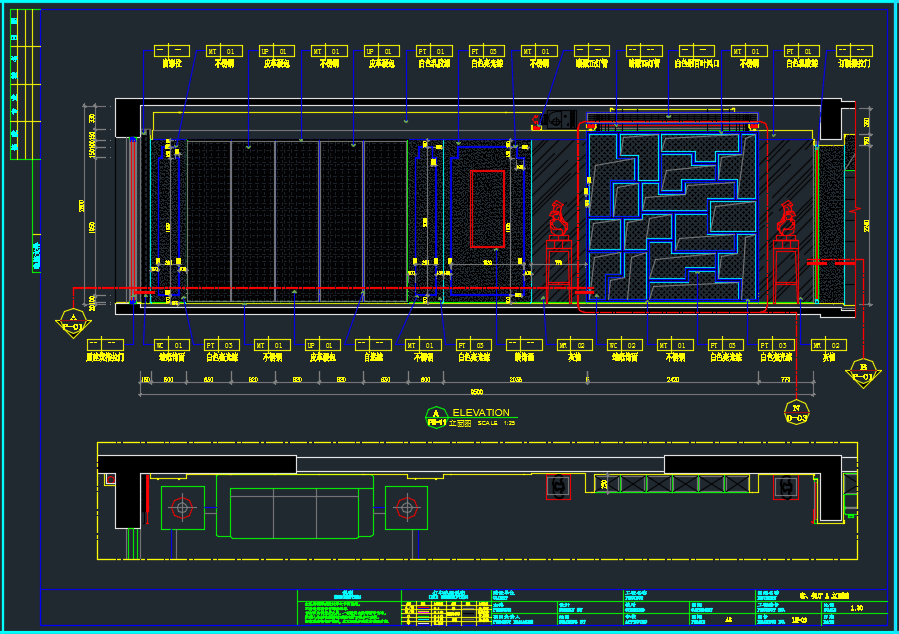899x634 pixels.
Task: Select the crossed cabinet row in plan view
Action: [683, 485]
